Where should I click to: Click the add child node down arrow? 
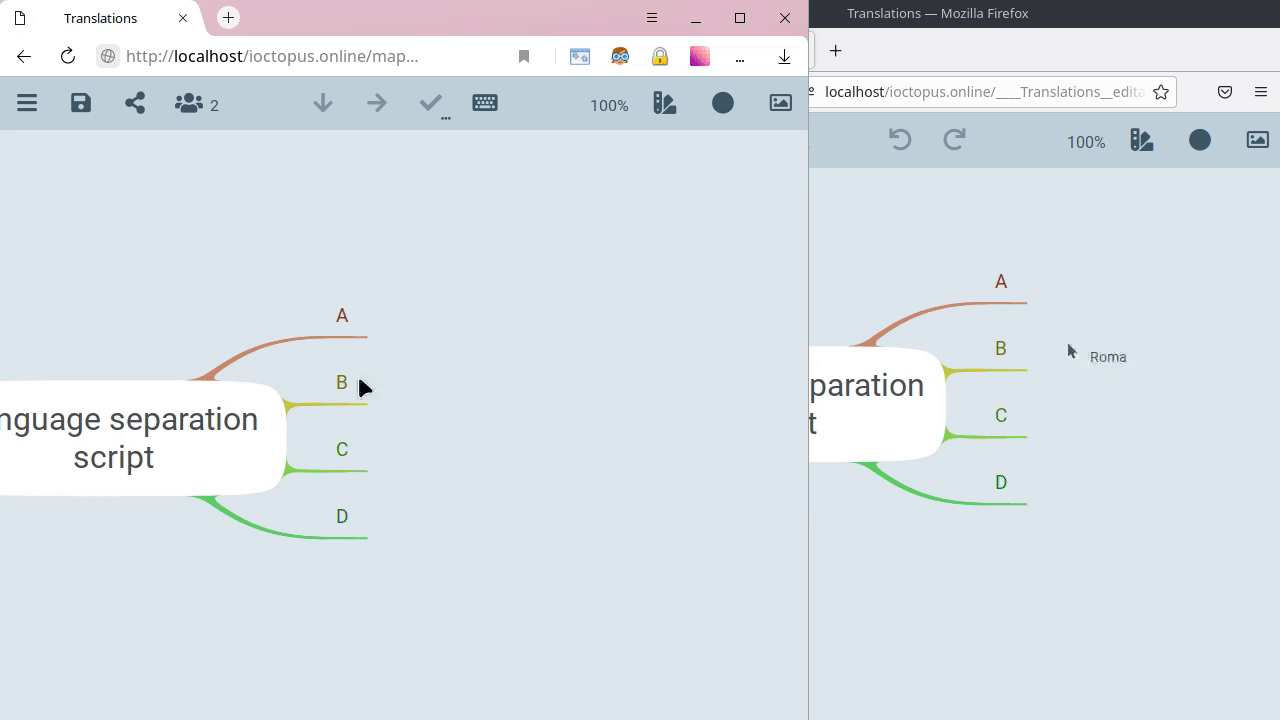pos(323,103)
